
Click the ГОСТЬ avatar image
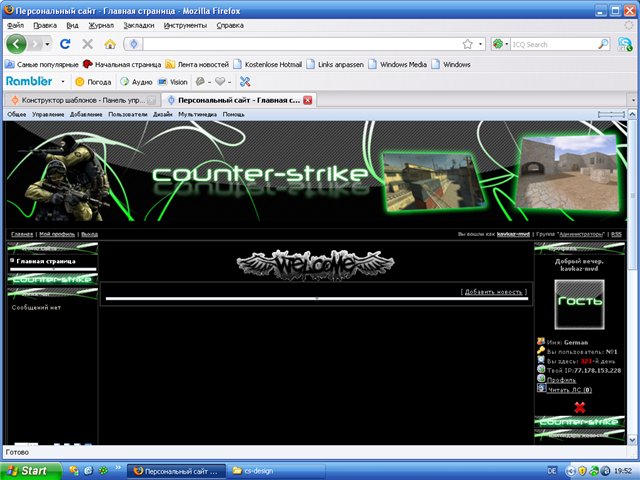pyautogui.click(x=579, y=304)
